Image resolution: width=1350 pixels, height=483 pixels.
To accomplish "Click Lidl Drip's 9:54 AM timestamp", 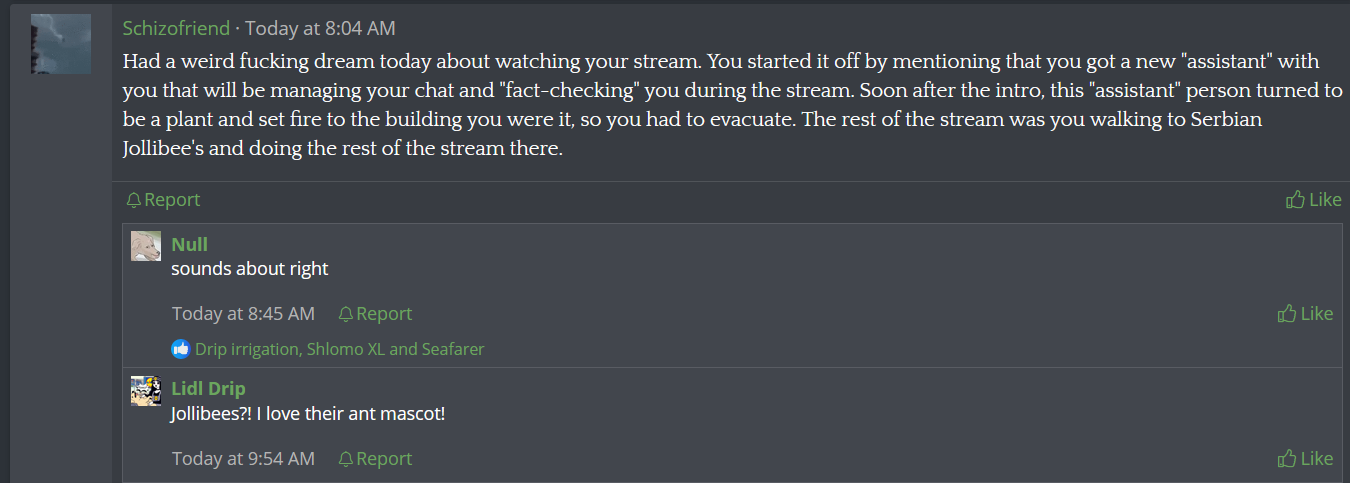I will (243, 459).
